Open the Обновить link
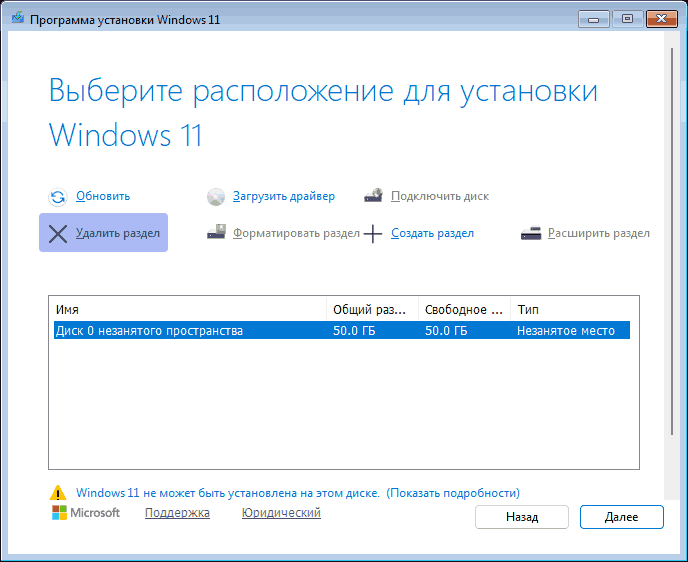Screen dimensions: 688x562 [103, 196]
